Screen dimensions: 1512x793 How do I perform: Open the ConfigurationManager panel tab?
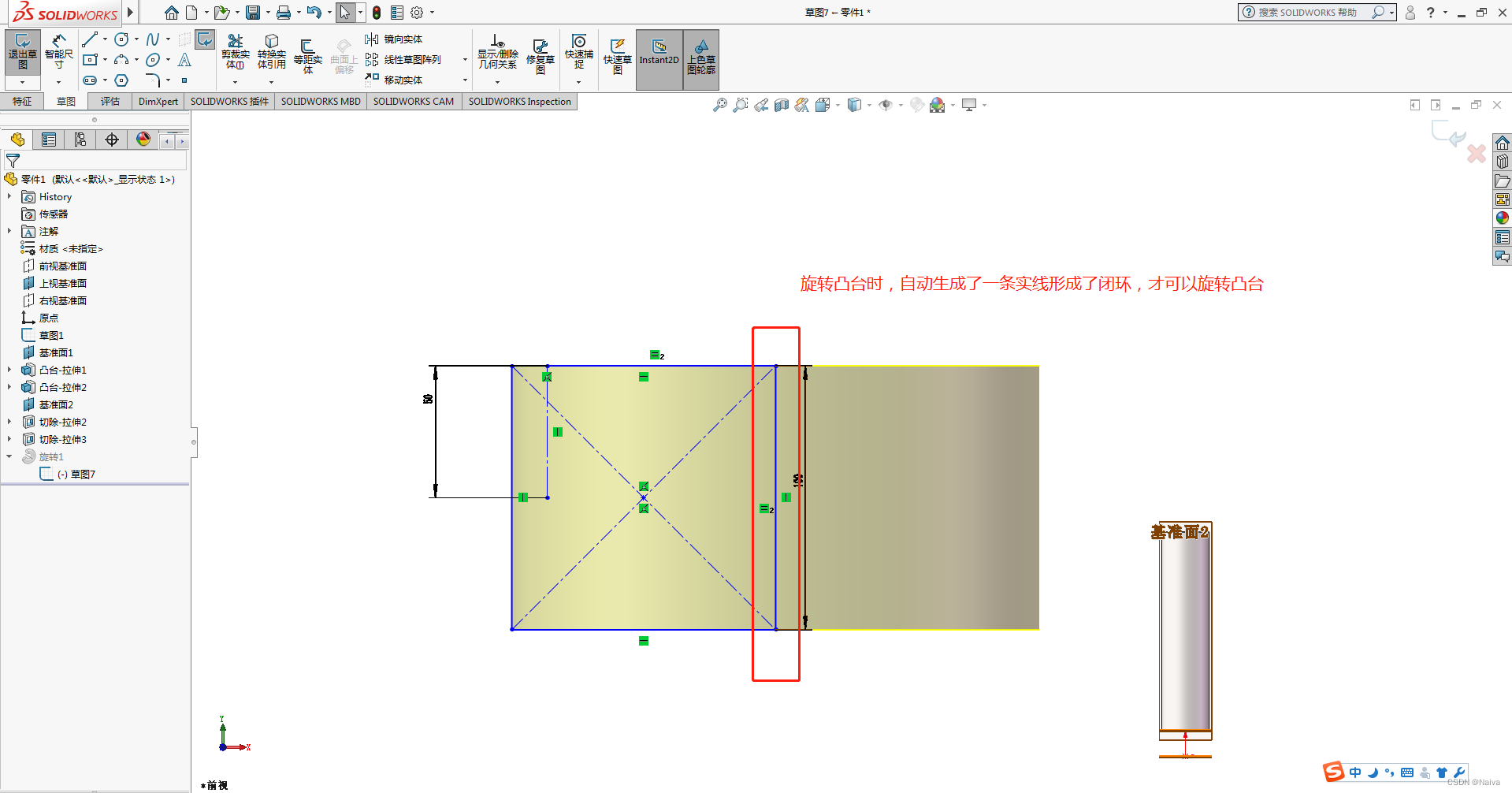pos(80,140)
